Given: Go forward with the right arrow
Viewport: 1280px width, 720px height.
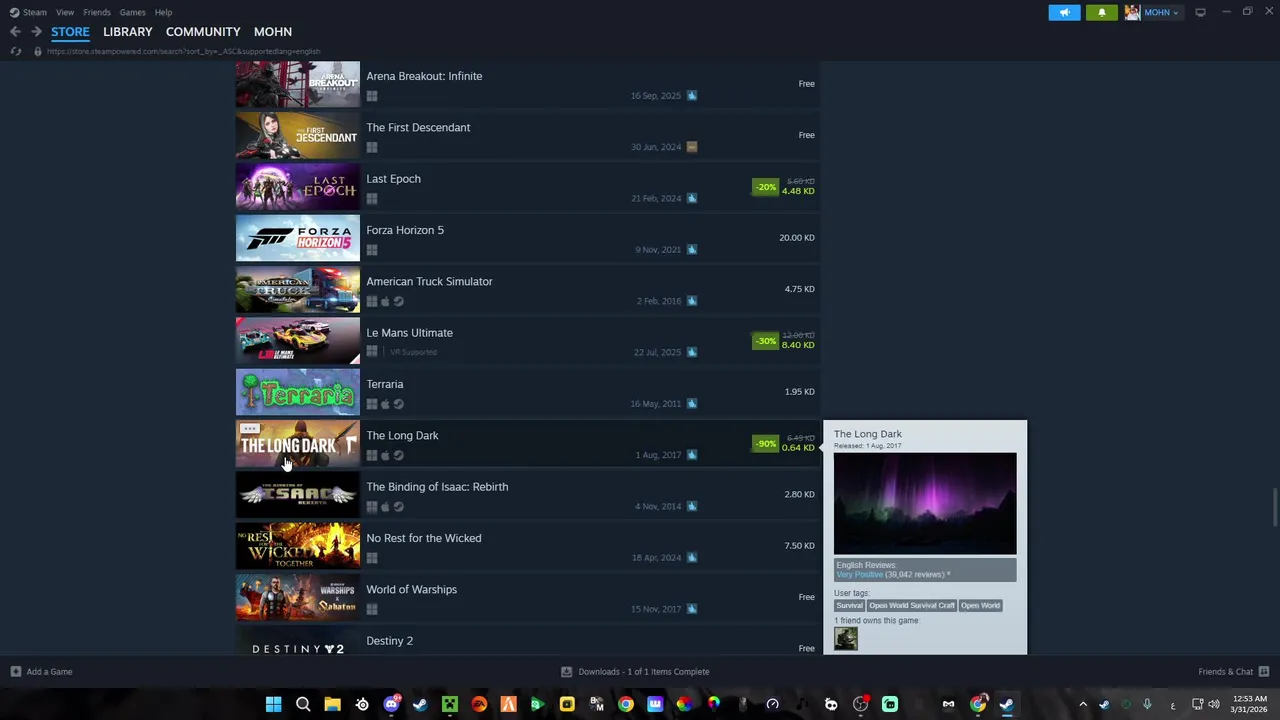Looking at the screenshot, I should point(36,32).
